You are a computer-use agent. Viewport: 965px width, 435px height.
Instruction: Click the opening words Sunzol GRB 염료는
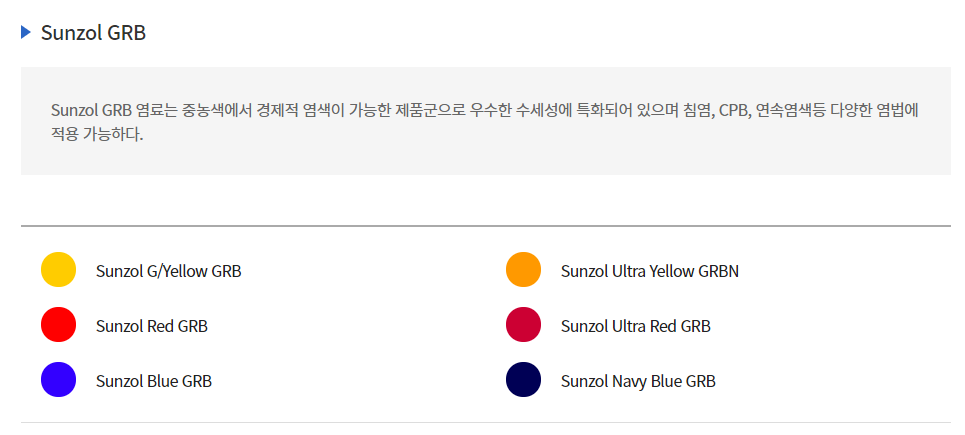[115, 111]
